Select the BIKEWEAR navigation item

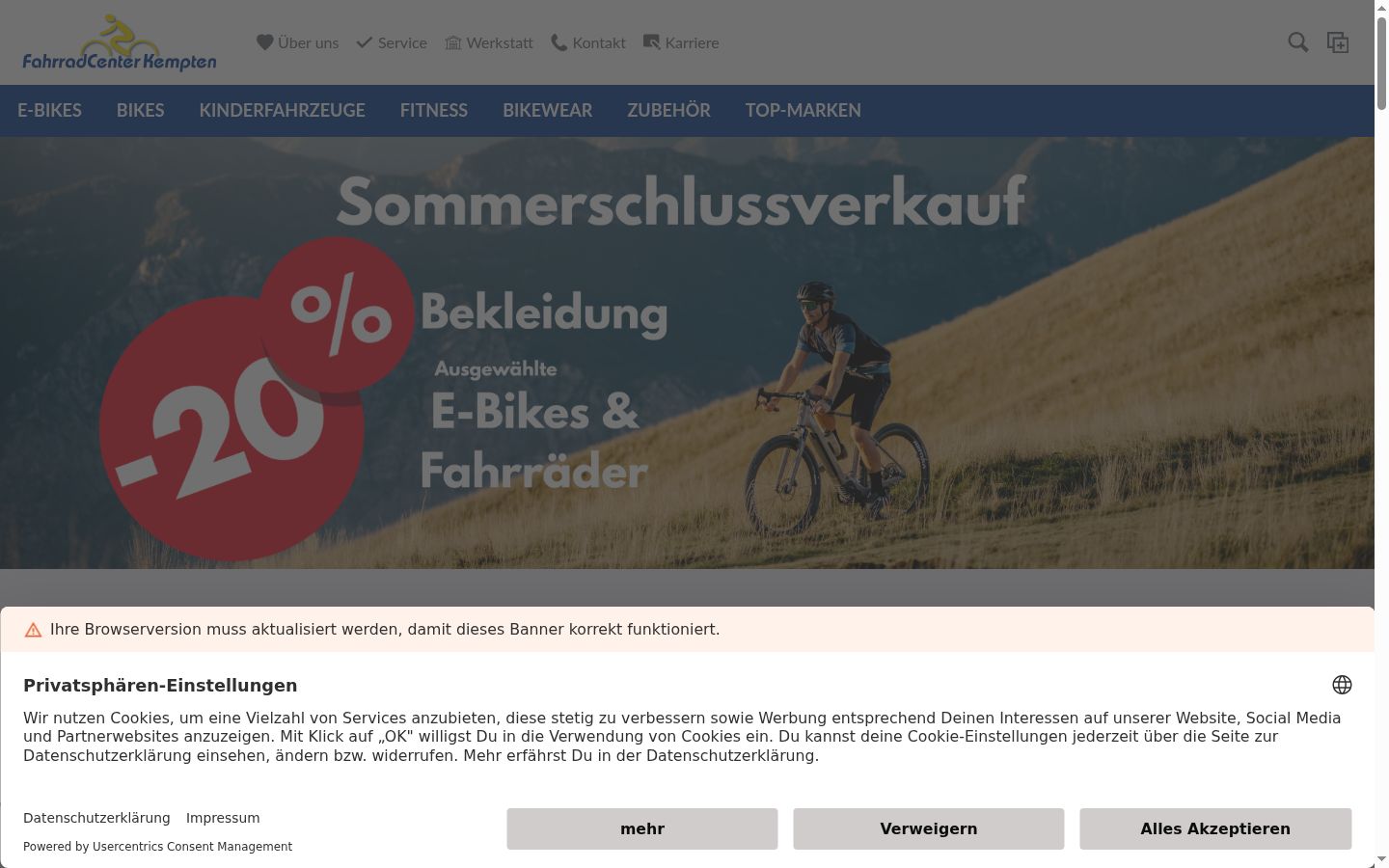pyautogui.click(x=548, y=110)
